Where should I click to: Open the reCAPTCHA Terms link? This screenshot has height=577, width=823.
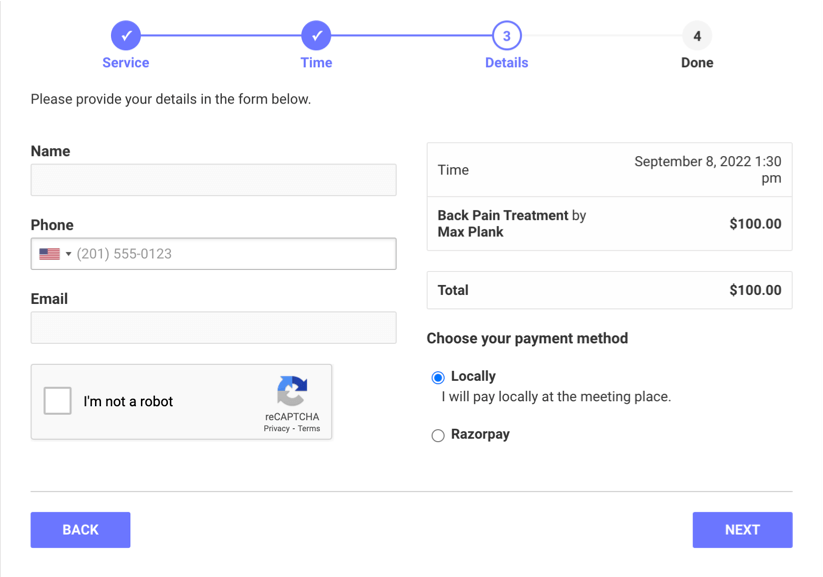pyautogui.click(x=309, y=428)
